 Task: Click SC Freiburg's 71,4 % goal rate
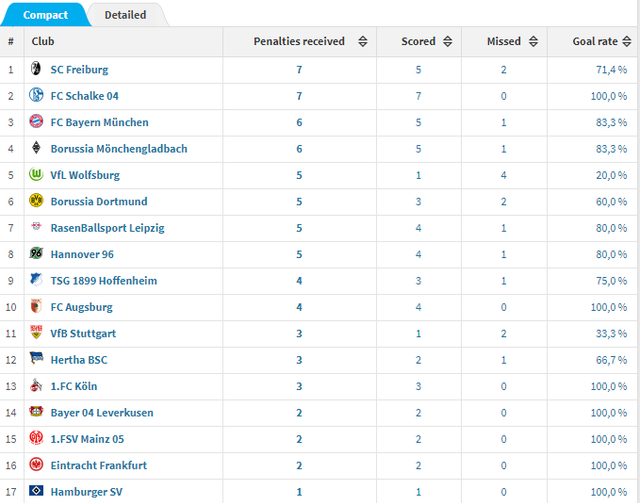tap(611, 70)
